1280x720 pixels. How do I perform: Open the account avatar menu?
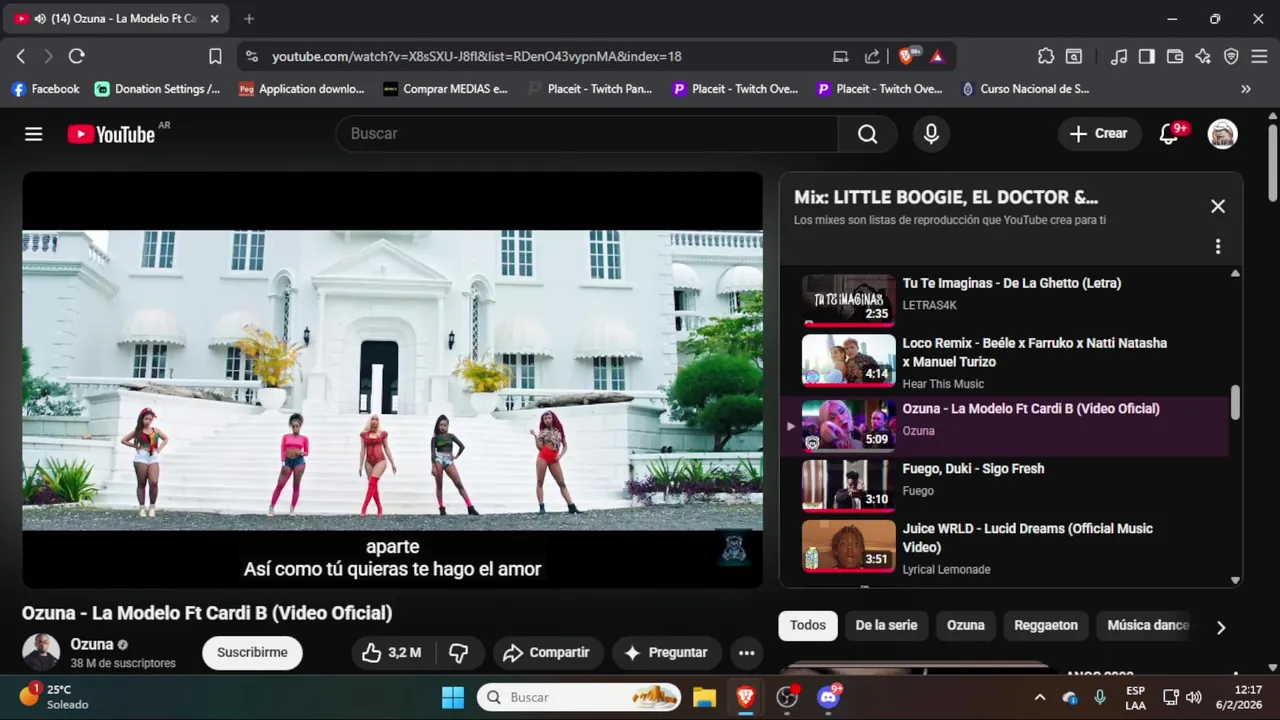[1222, 134]
